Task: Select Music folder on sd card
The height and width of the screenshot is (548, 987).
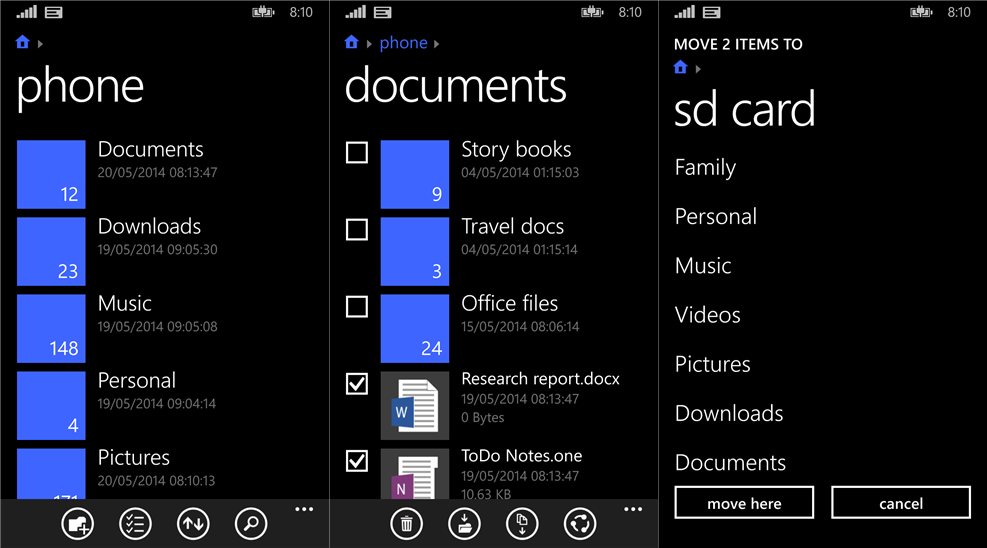Action: coord(703,266)
